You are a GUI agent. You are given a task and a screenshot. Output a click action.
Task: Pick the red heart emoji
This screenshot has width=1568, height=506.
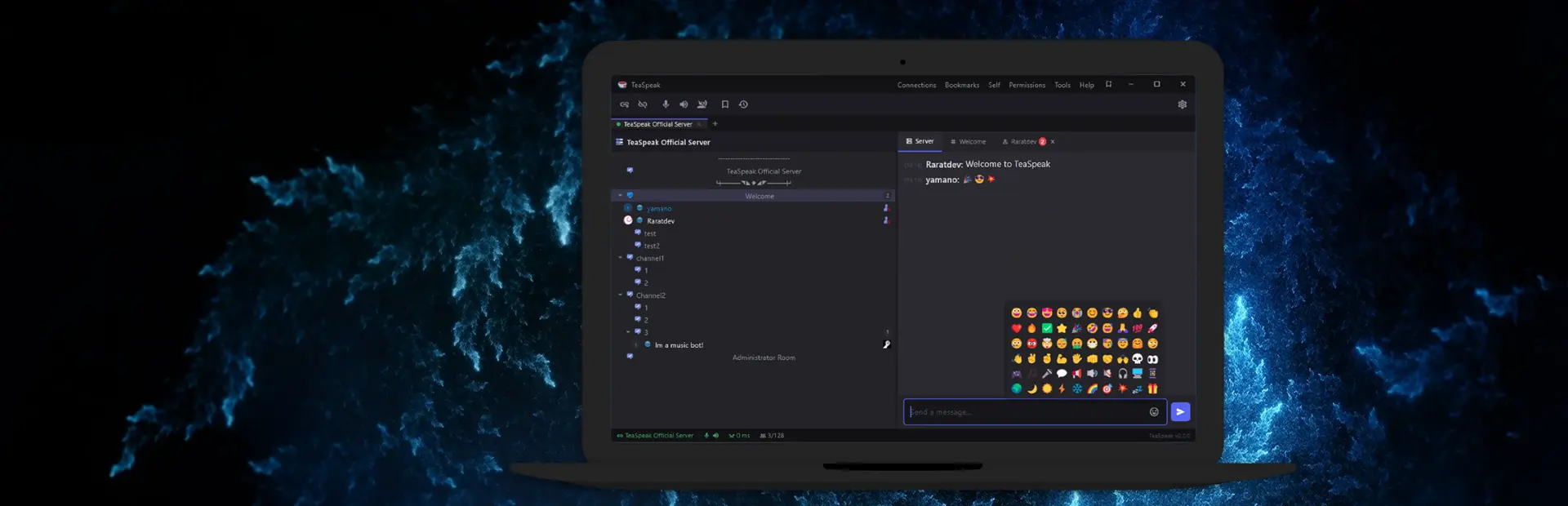click(1016, 328)
